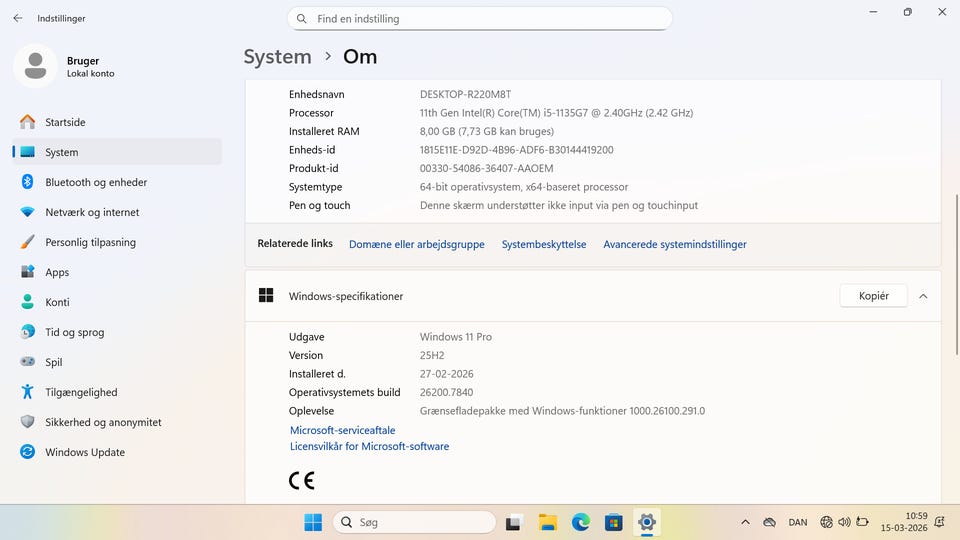Open Tilgængelighed settings

pyautogui.click(x=81, y=392)
